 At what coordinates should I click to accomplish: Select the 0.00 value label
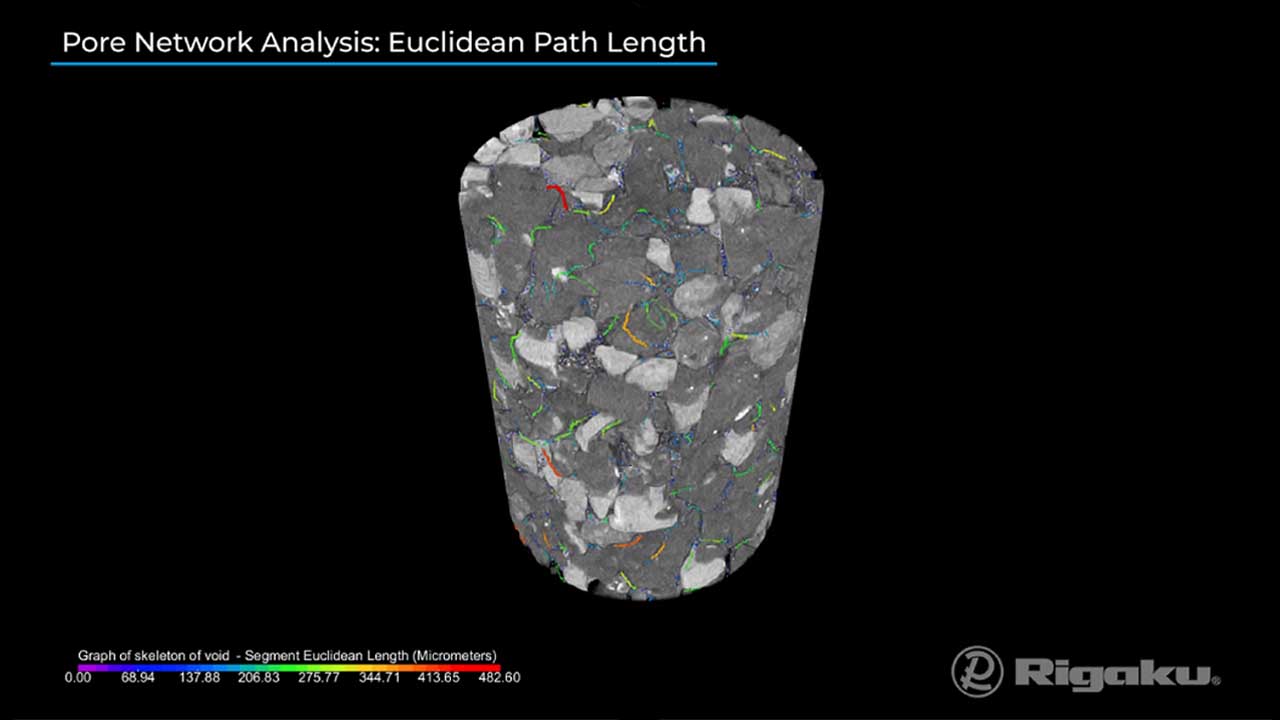pyautogui.click(x=78, y=677)
